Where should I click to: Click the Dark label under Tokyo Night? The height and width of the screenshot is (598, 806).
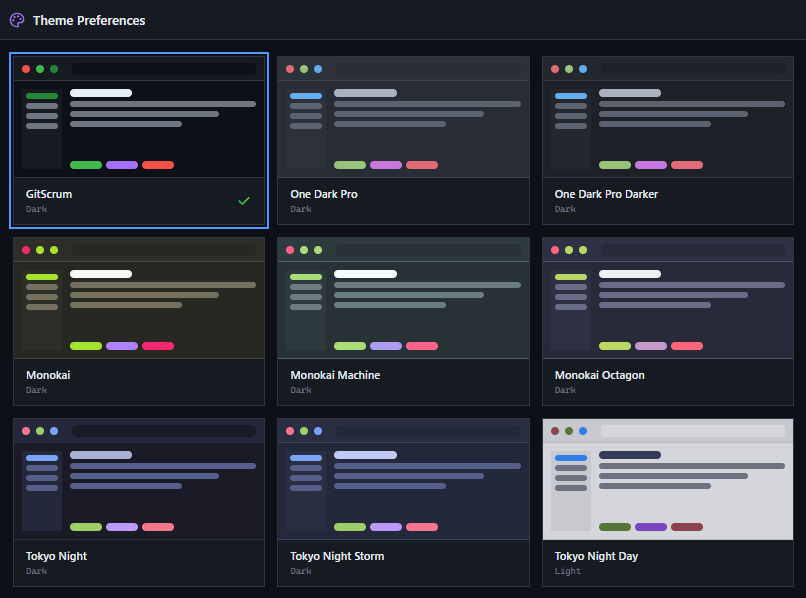click(36, 570)
